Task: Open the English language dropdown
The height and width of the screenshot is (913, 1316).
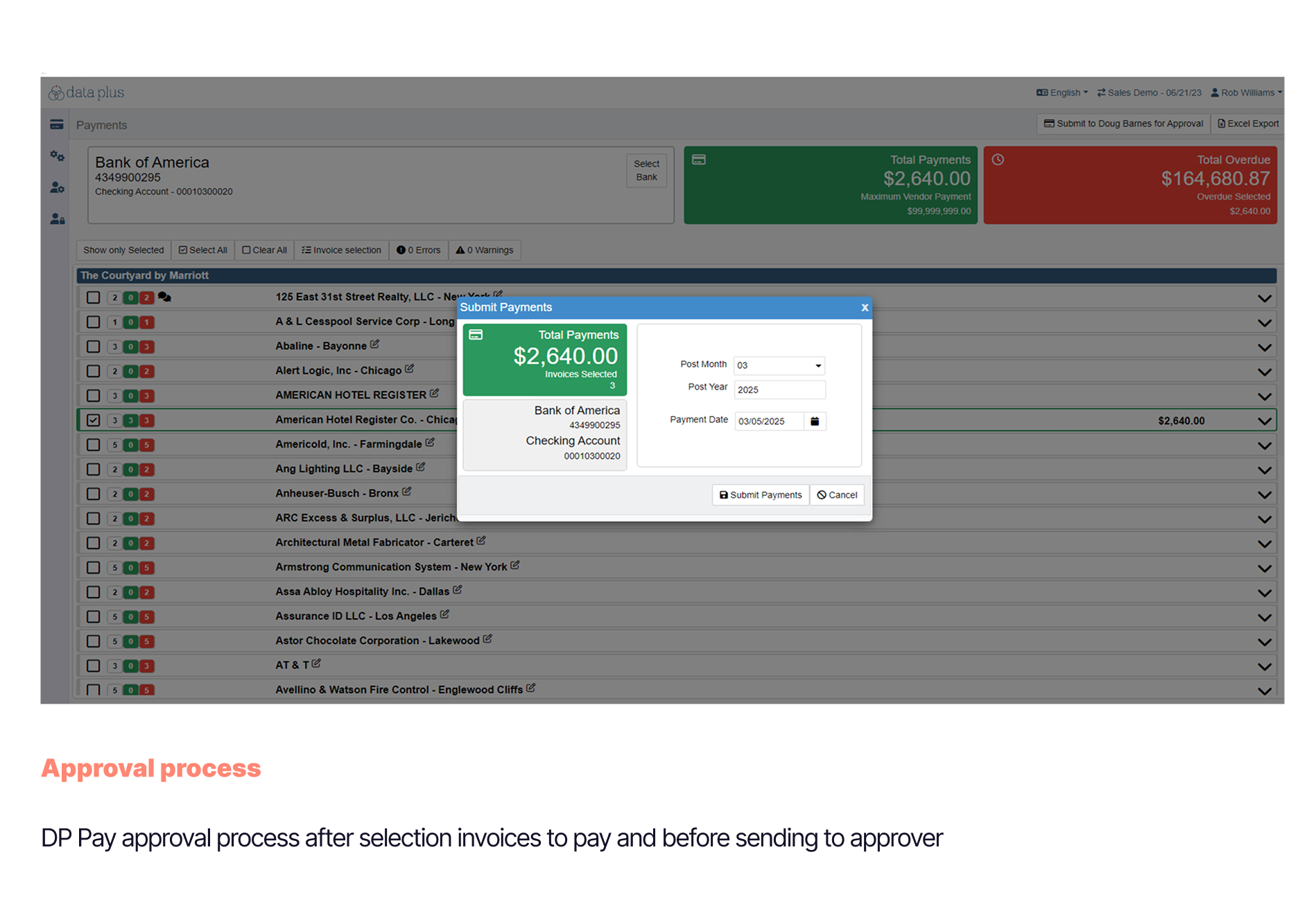Action: (x=1062, y=92)
